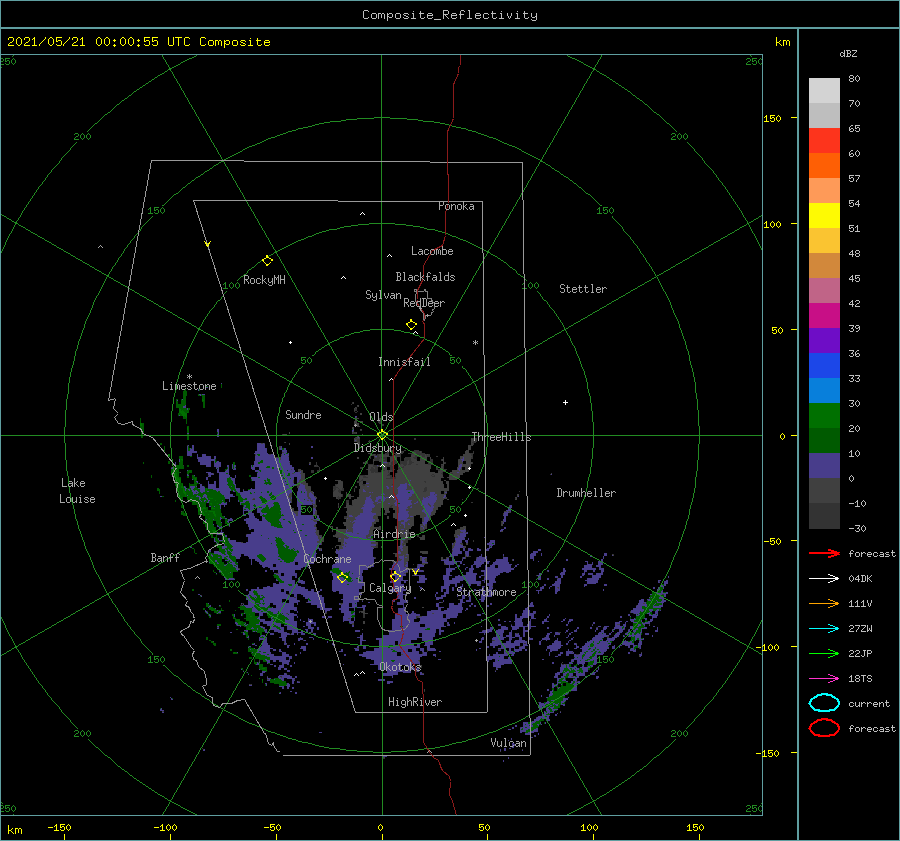The width and height of the screenshot is (900, 841).
Task: Click the HighRiver city label
Action: click(x=415, y=702)
